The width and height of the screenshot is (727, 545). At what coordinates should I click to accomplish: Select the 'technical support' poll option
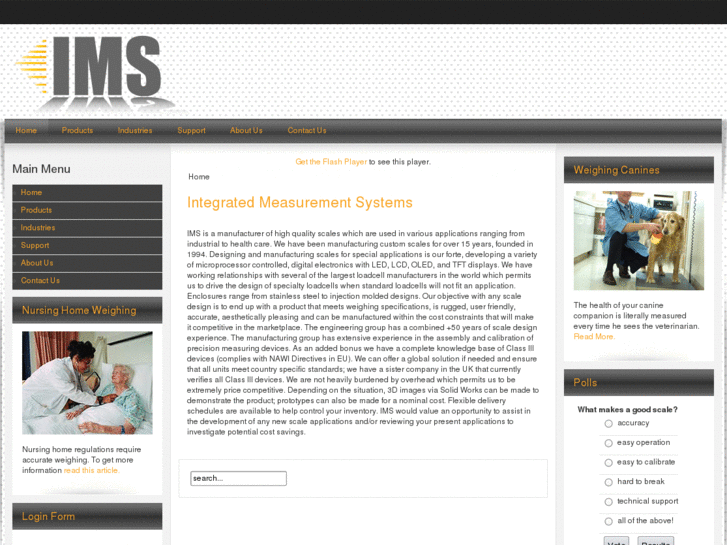609,502
